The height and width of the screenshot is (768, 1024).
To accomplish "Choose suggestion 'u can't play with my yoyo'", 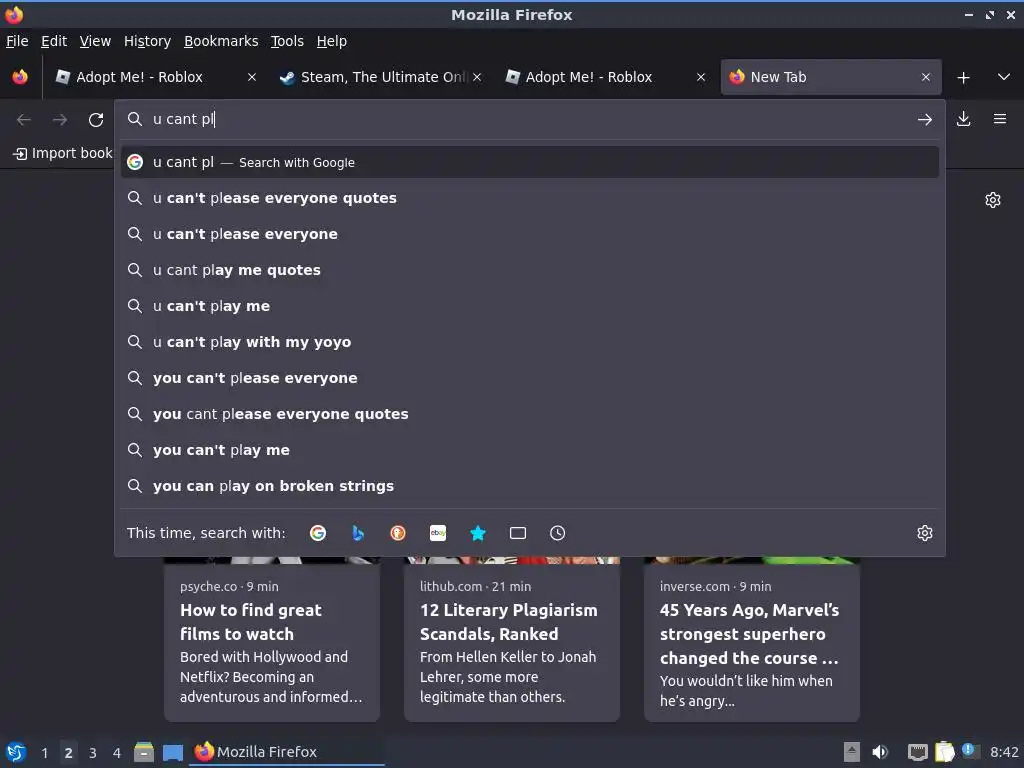I will coord(530,342).
